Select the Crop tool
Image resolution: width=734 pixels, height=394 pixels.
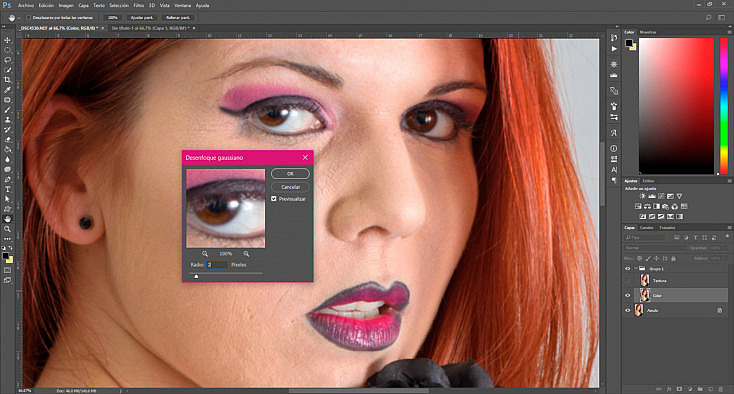(7, 80)
